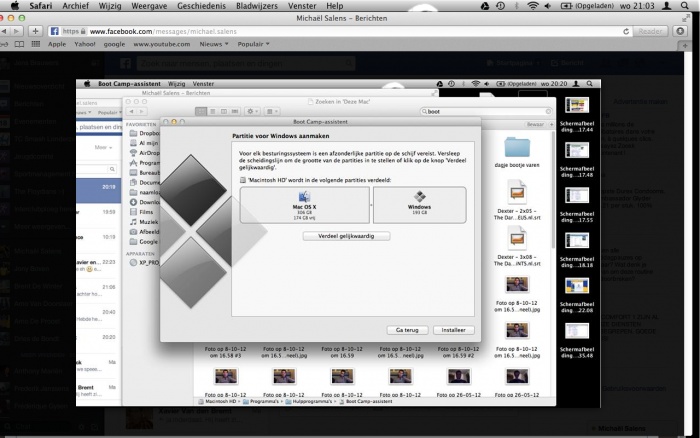Open the Help menu

(334, 6)
